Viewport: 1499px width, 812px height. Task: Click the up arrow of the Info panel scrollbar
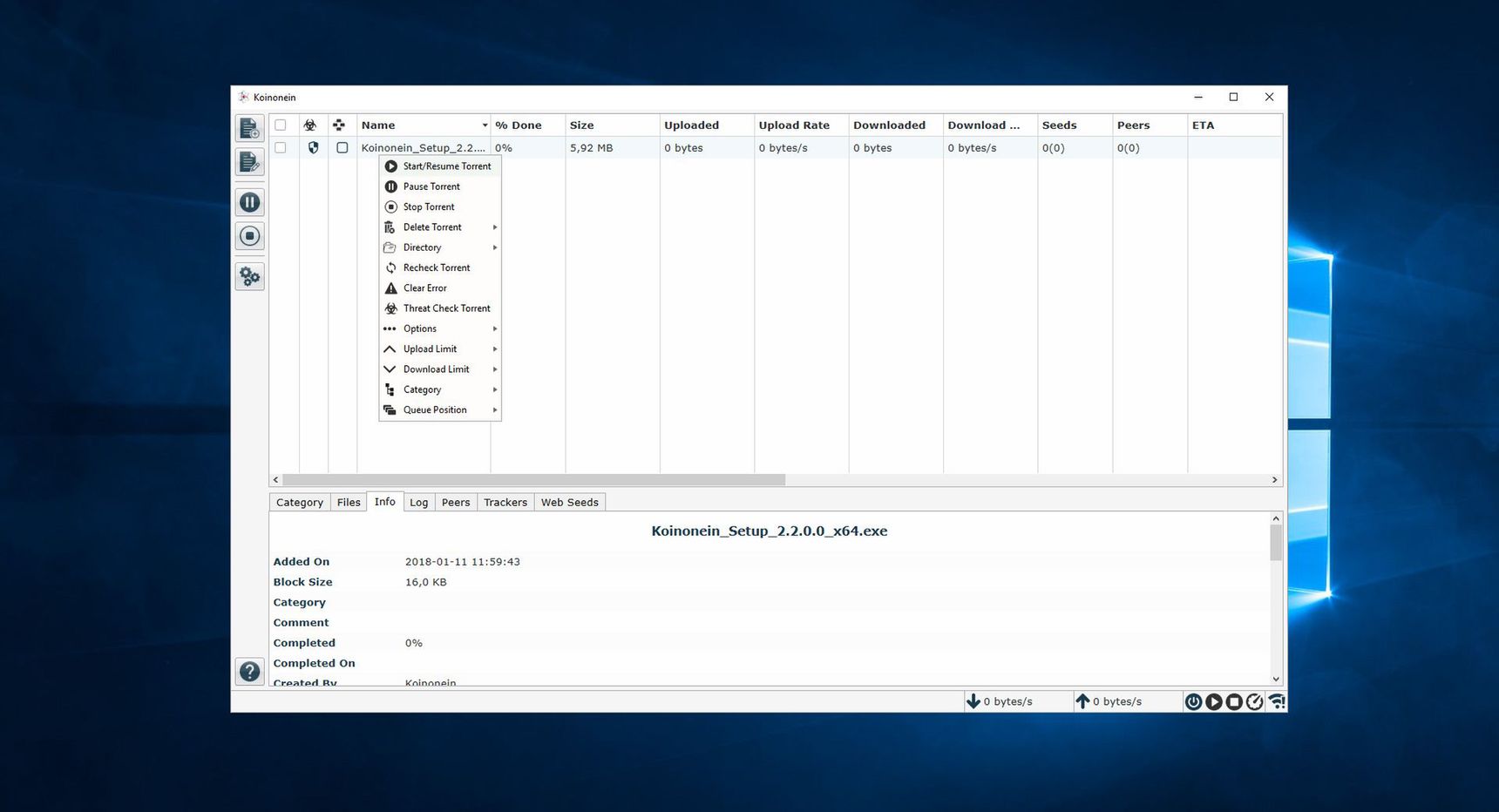tap(1276, 518)
